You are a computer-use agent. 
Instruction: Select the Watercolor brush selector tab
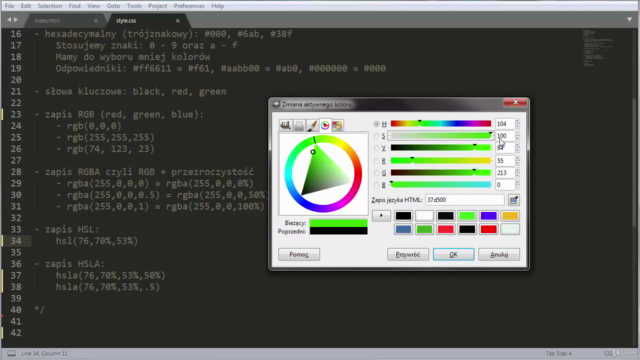point(312,125)
